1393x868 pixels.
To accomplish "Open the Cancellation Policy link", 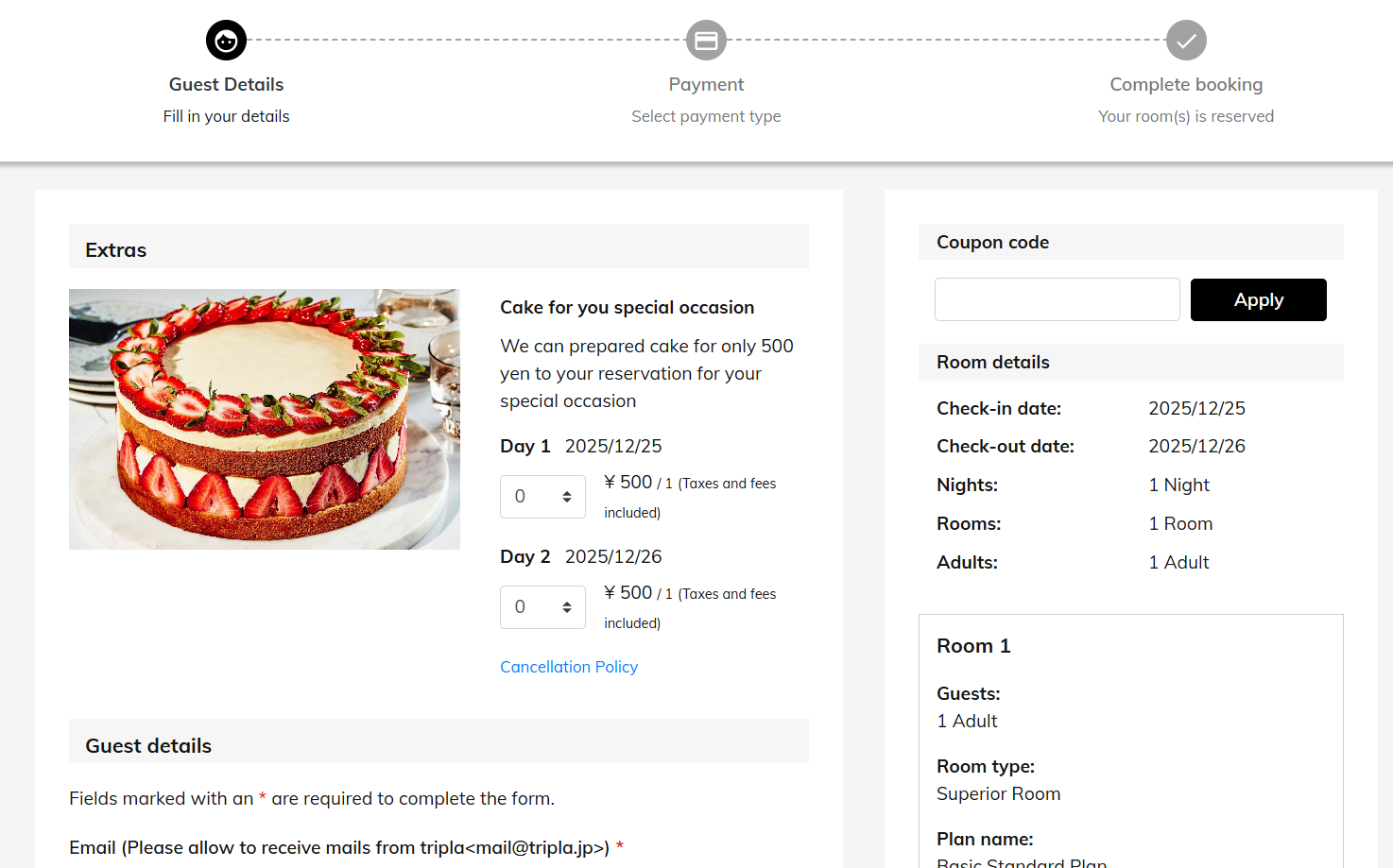I will [569, 667].
